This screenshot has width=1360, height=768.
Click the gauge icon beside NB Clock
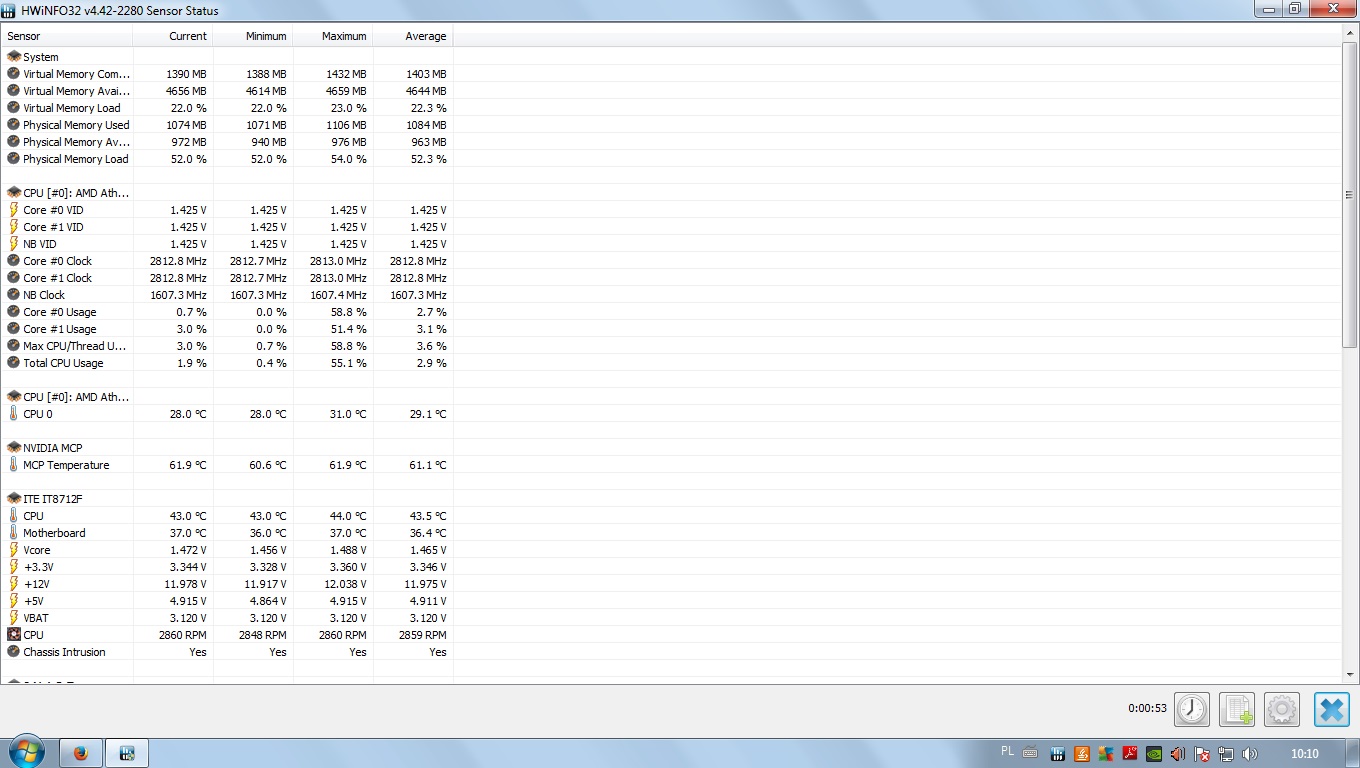[14, 295]
